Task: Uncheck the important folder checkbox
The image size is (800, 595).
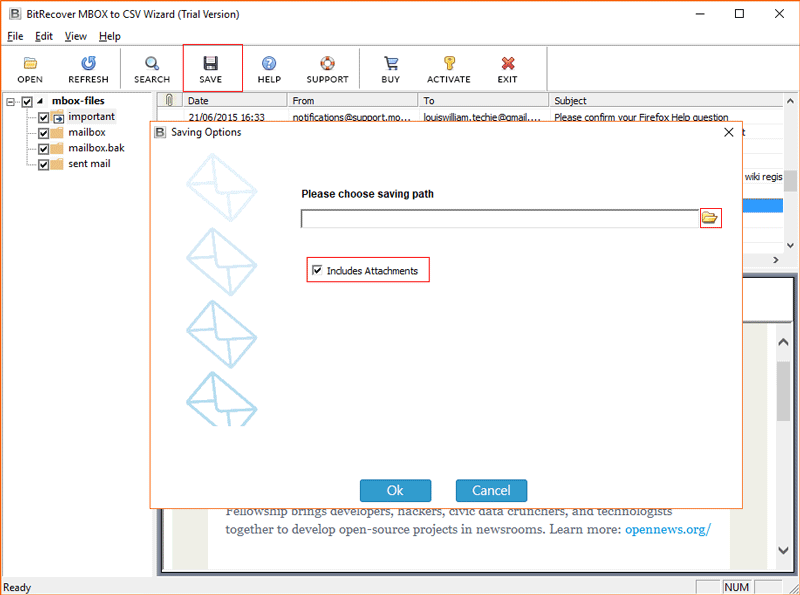Action: tap(43, 117)
